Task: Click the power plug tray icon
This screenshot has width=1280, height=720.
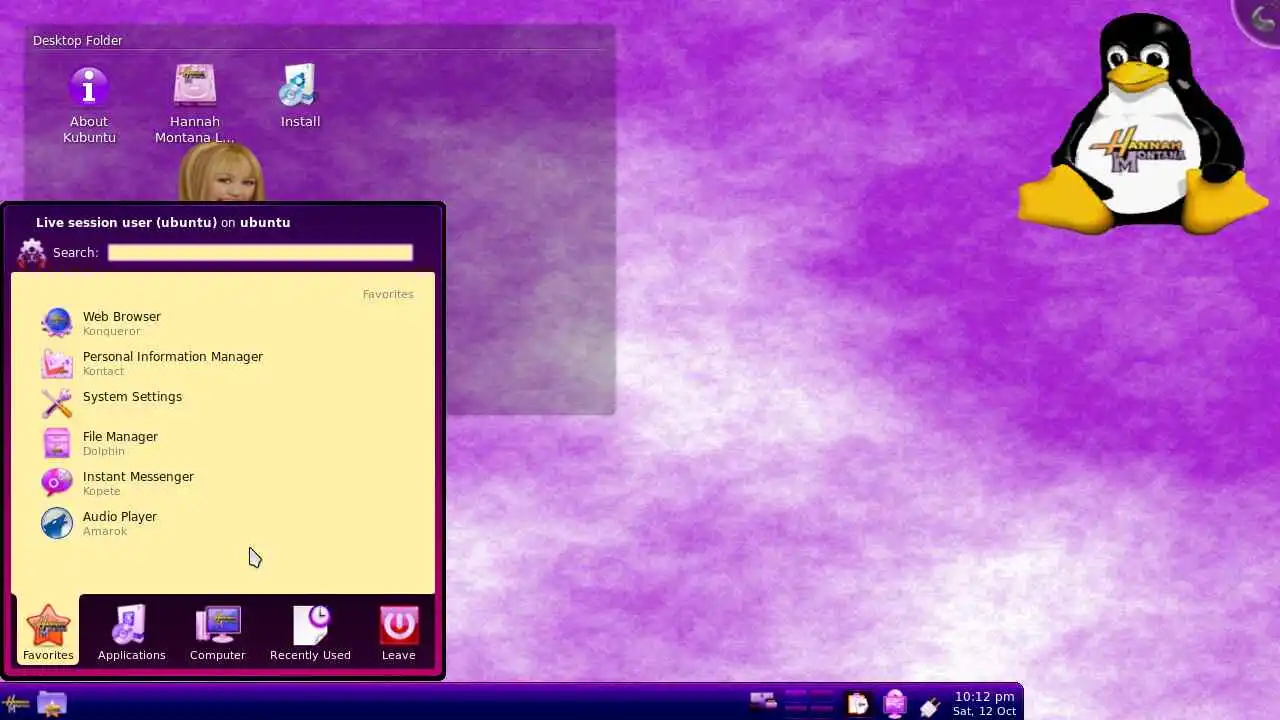Action: [x=930, y=706]
